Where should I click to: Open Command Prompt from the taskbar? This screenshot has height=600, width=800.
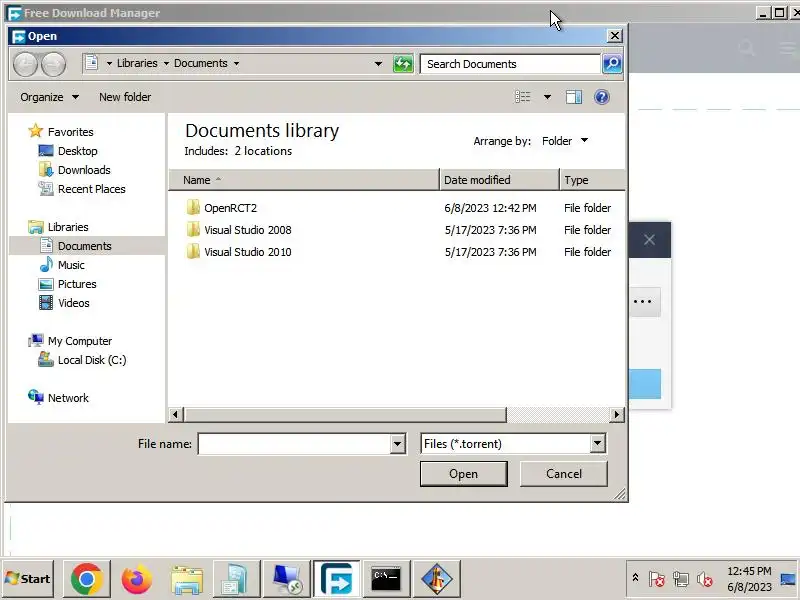click(386, 579)
